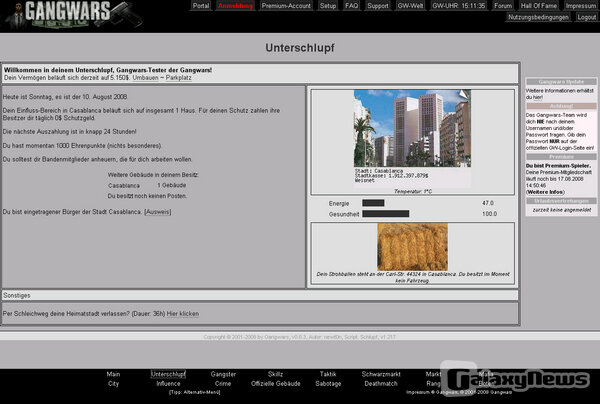The image size is (600, 404).
Task: Open Crime in the bottom navigation
Action: (223, 384)
